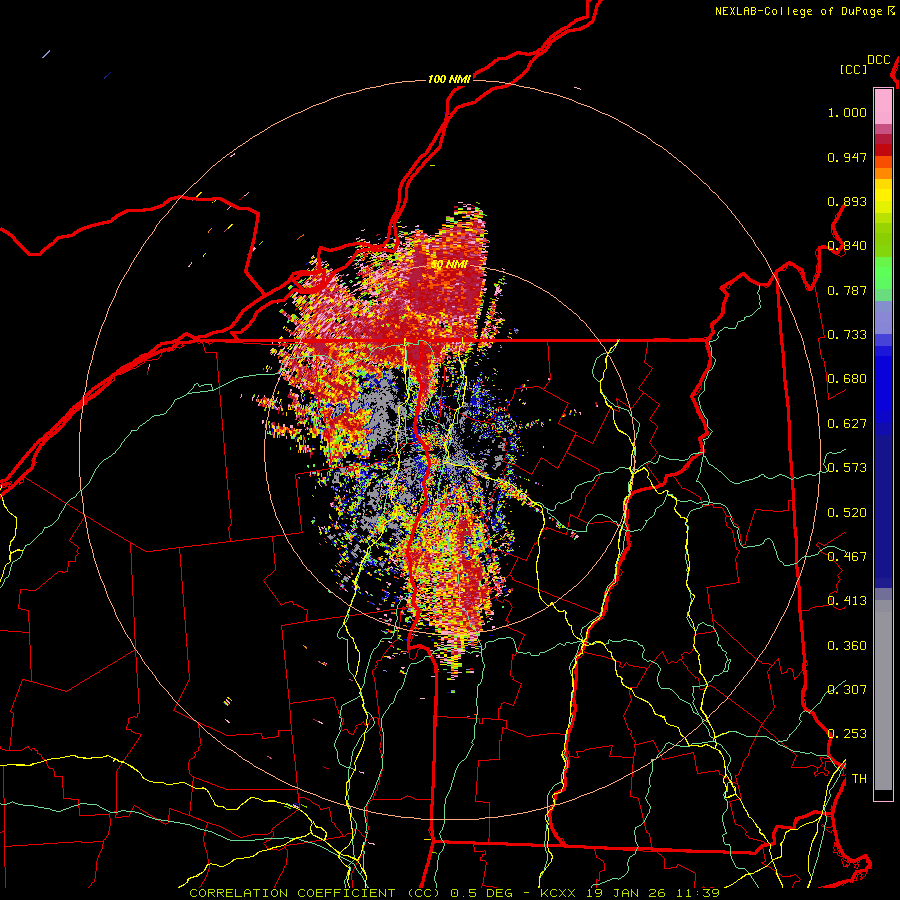Screen dimensions: 900x900
Task: Click the 0.5 DEG elevation text
Action: coord(482,893)
